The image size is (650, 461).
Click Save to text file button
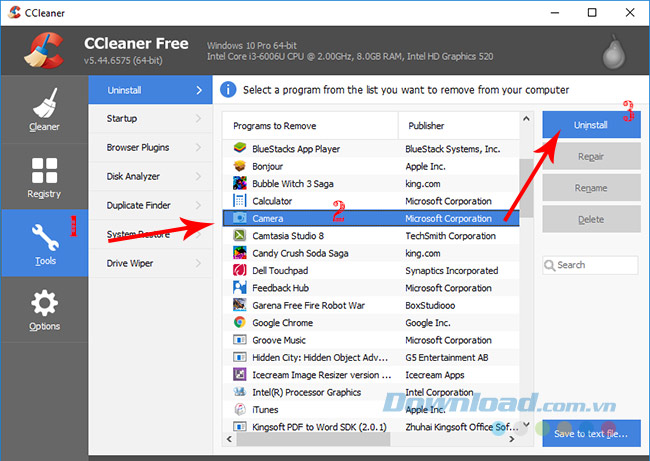click(x=591, y=434)
